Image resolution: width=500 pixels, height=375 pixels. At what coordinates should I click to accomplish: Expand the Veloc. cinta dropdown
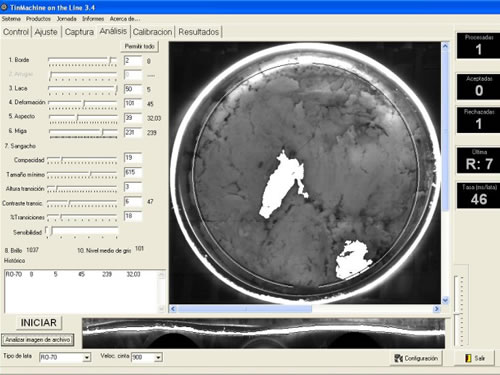158,358
